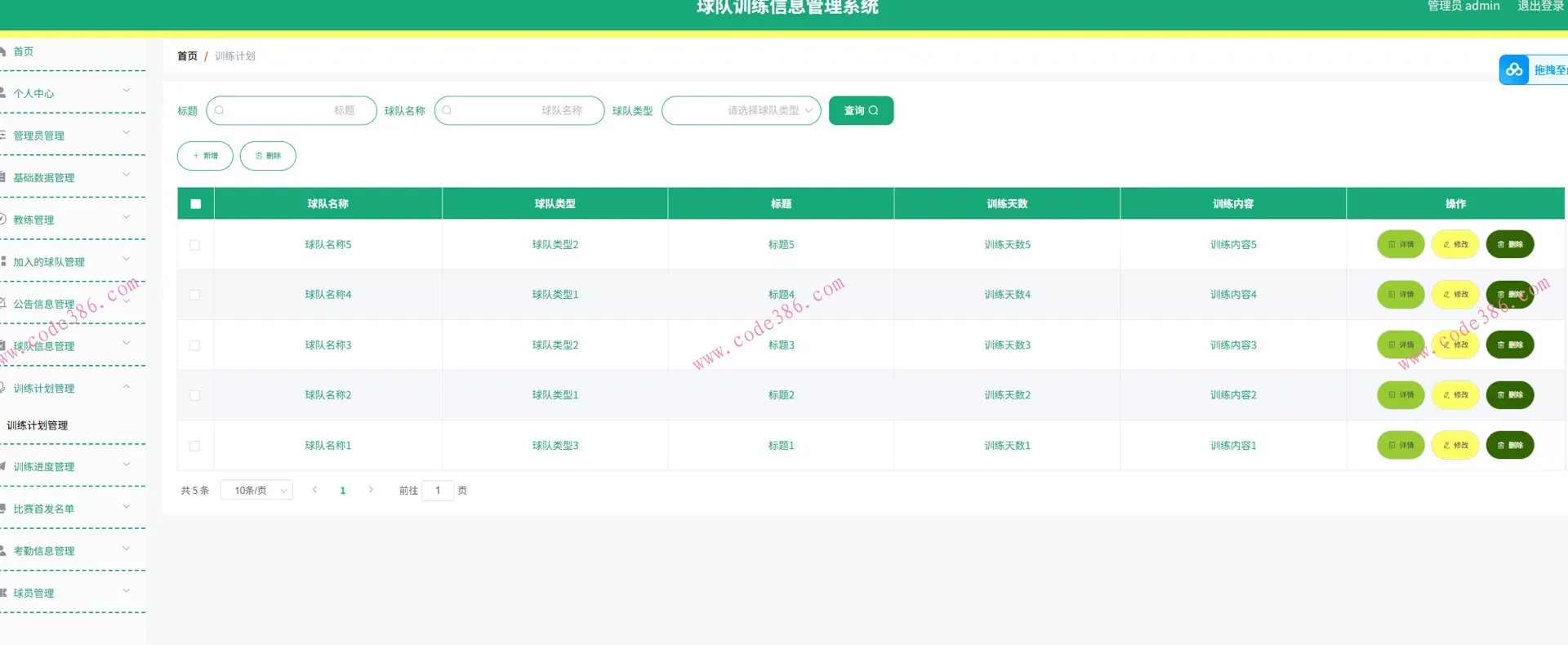Check the box for the 球队名称2 row
The height and width of the screenshot is (645, 1568).
point(194,395)
